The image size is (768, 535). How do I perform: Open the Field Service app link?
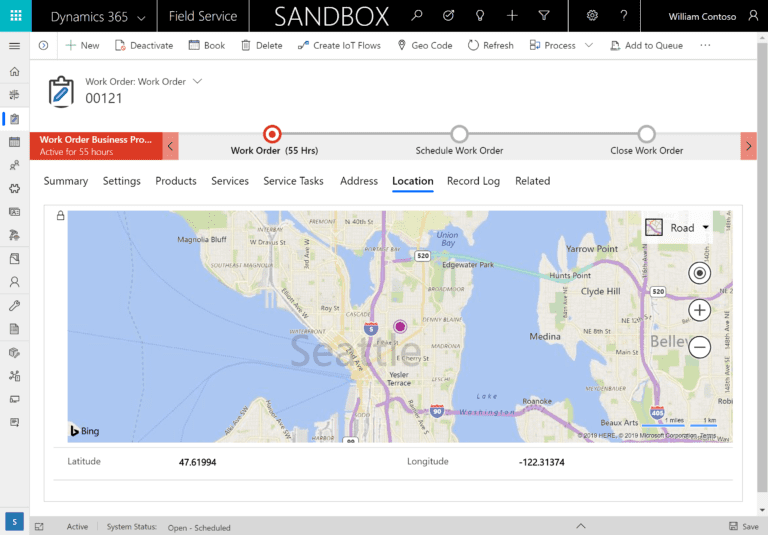tap(203, 16)
